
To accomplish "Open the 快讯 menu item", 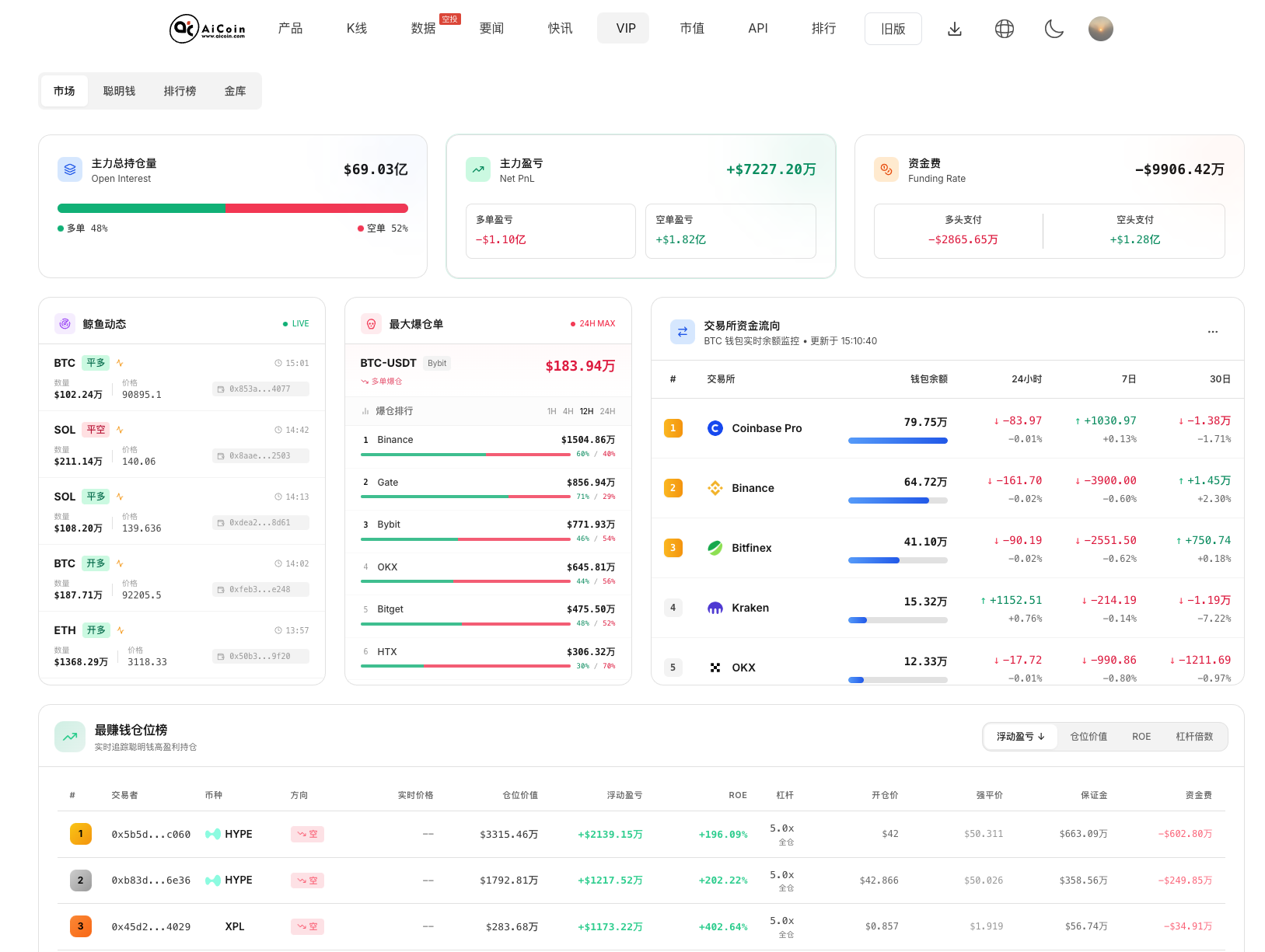I will click(x=559, y=28).
